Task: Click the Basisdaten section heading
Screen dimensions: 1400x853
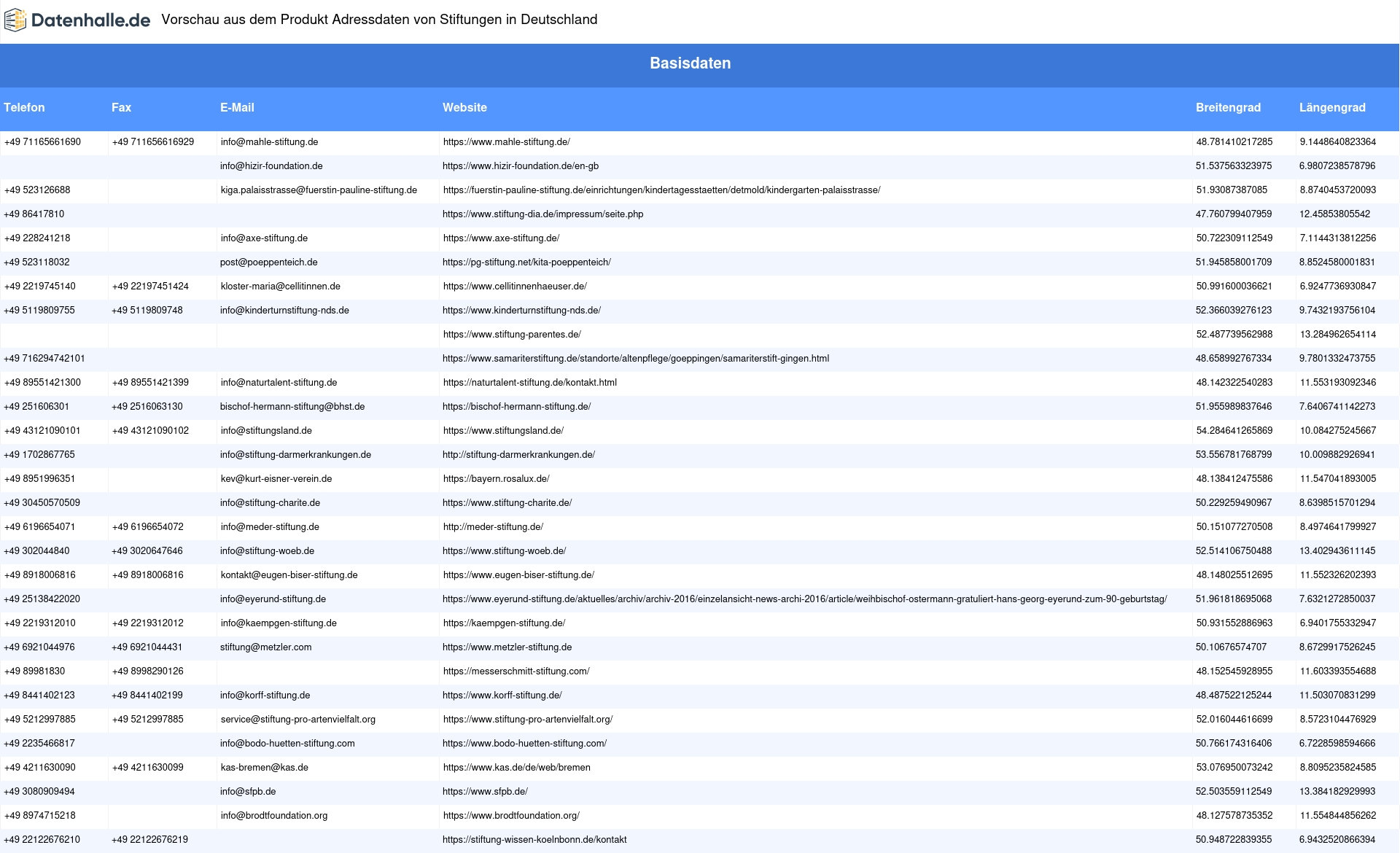Action: coord(691,63)
